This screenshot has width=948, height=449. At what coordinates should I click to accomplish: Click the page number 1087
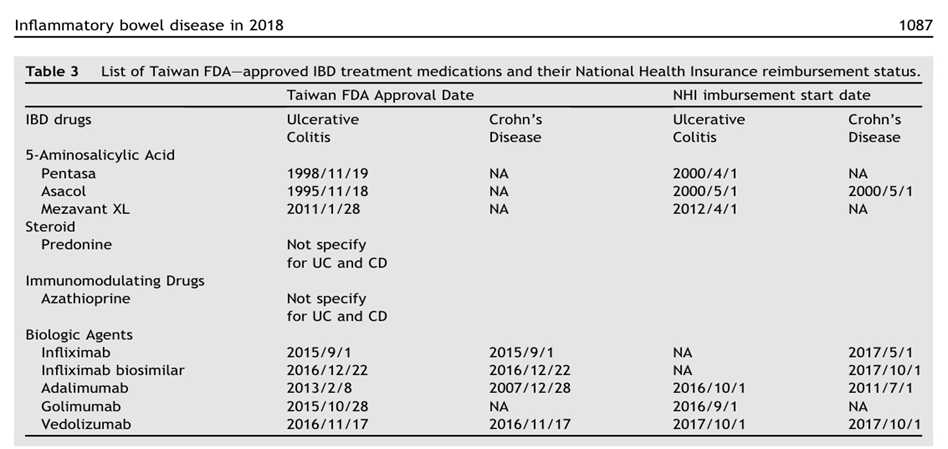click(x=916, y=23)
